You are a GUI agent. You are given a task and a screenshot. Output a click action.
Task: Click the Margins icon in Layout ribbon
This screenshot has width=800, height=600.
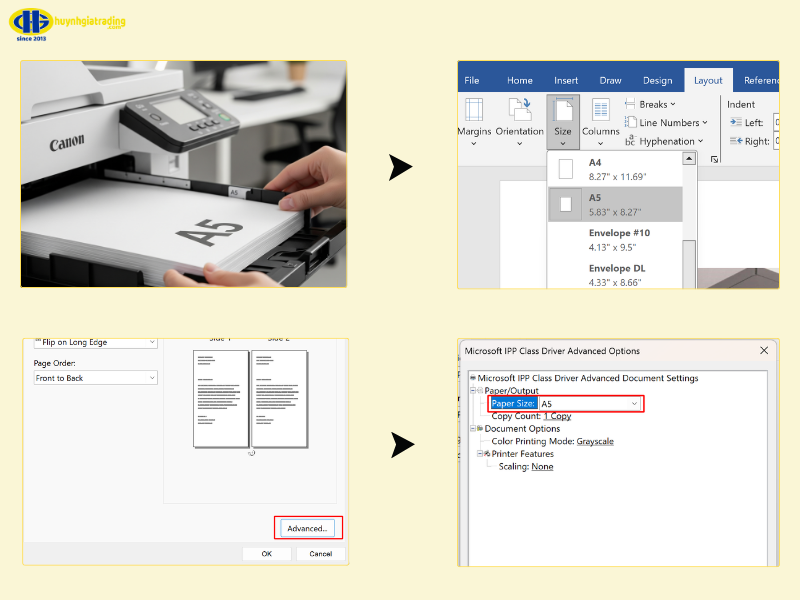click(474, 110)
